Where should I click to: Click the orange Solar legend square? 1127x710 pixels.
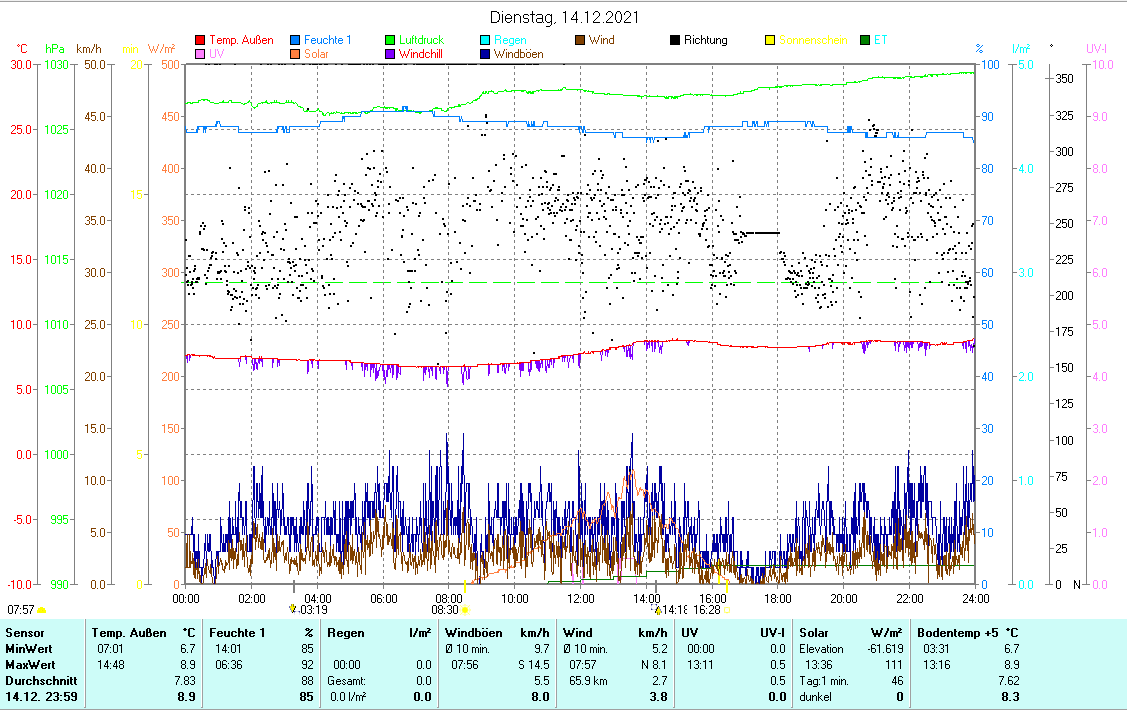tap(294, 55)
